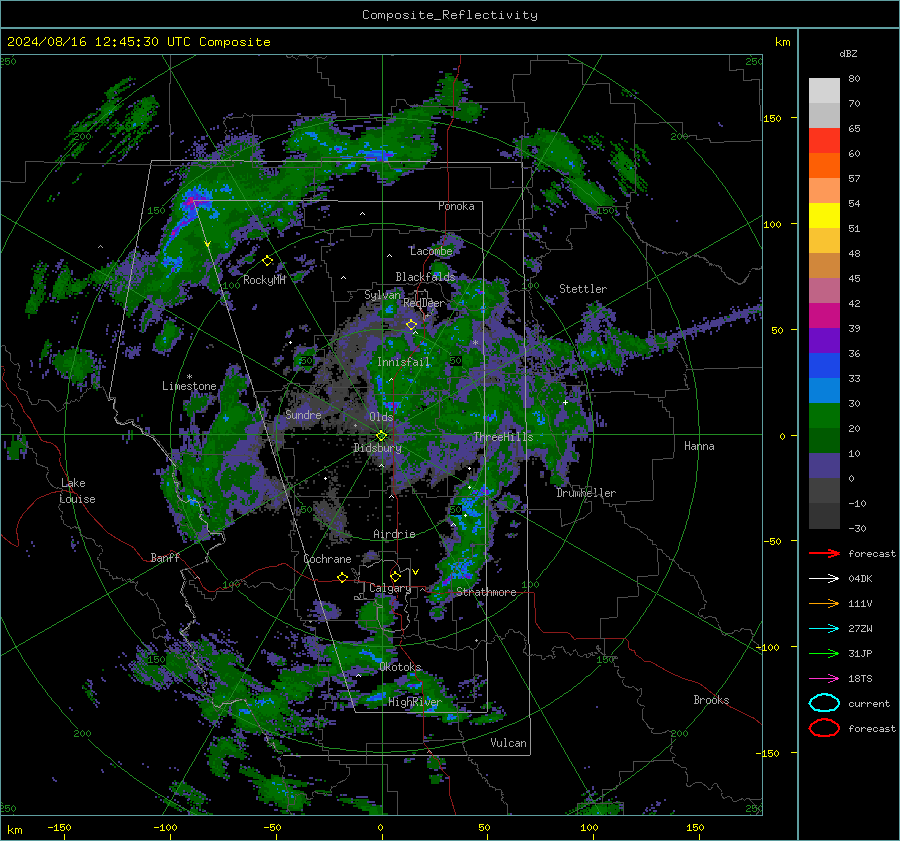Click the RedDeer city label
This screenshot has height=841, width=900.
click(x=424, y=303)
